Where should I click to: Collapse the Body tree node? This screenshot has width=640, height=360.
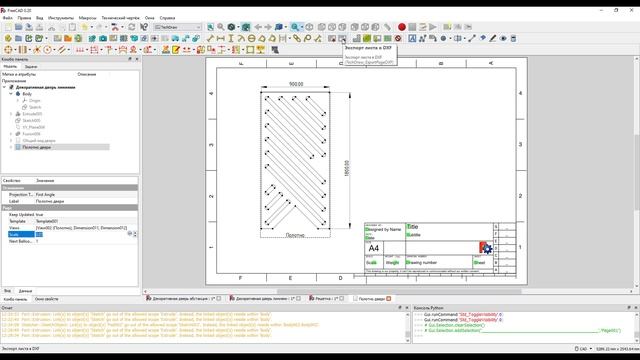pyautogui.click(x=11, y=94)
